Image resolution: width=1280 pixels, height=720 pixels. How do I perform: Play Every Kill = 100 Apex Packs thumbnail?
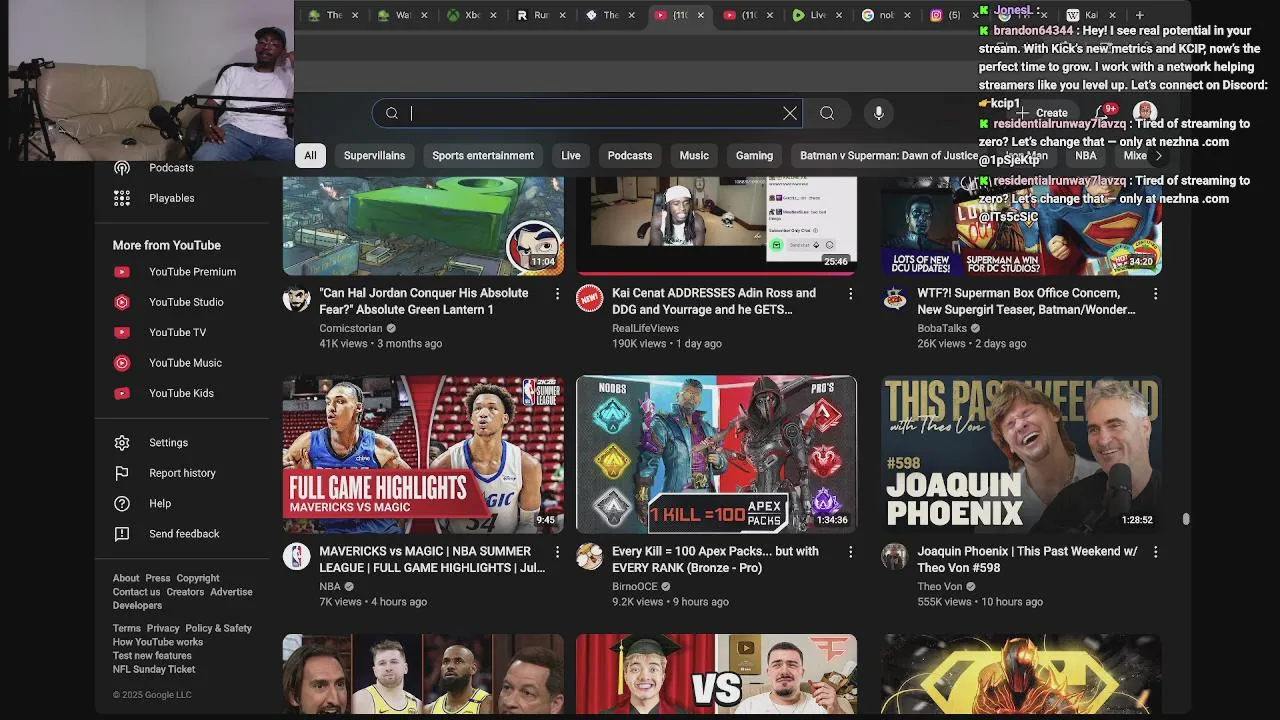click(x=716, y=454)
